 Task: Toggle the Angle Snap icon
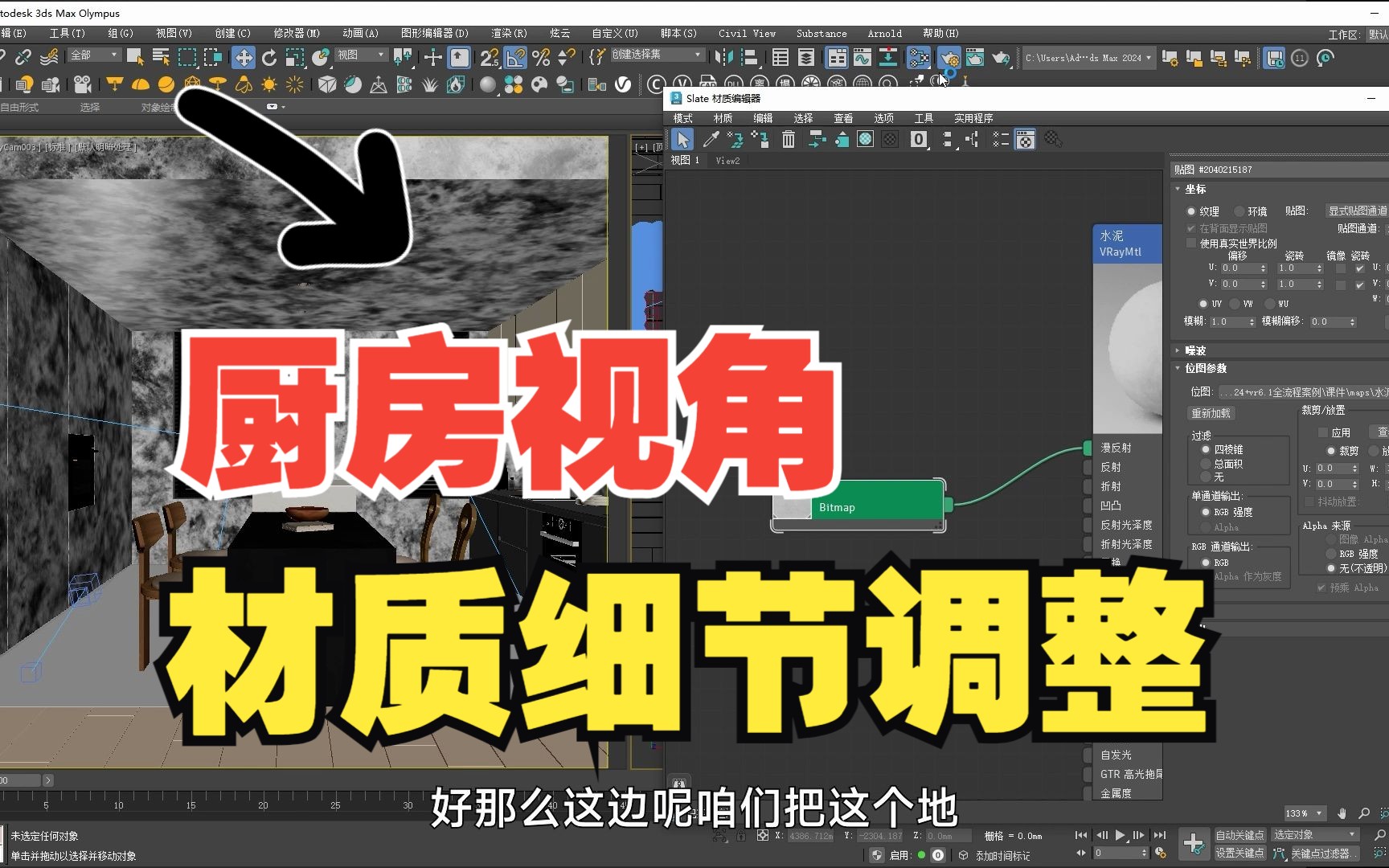pos(515,57)
